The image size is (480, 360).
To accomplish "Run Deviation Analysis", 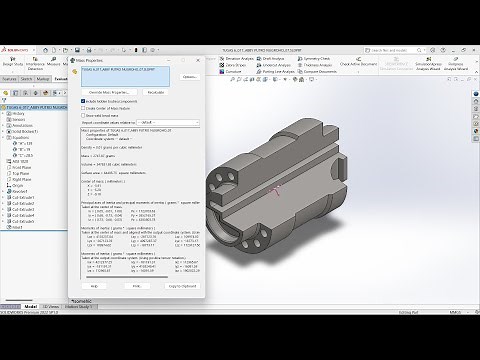I will [236, 59].
